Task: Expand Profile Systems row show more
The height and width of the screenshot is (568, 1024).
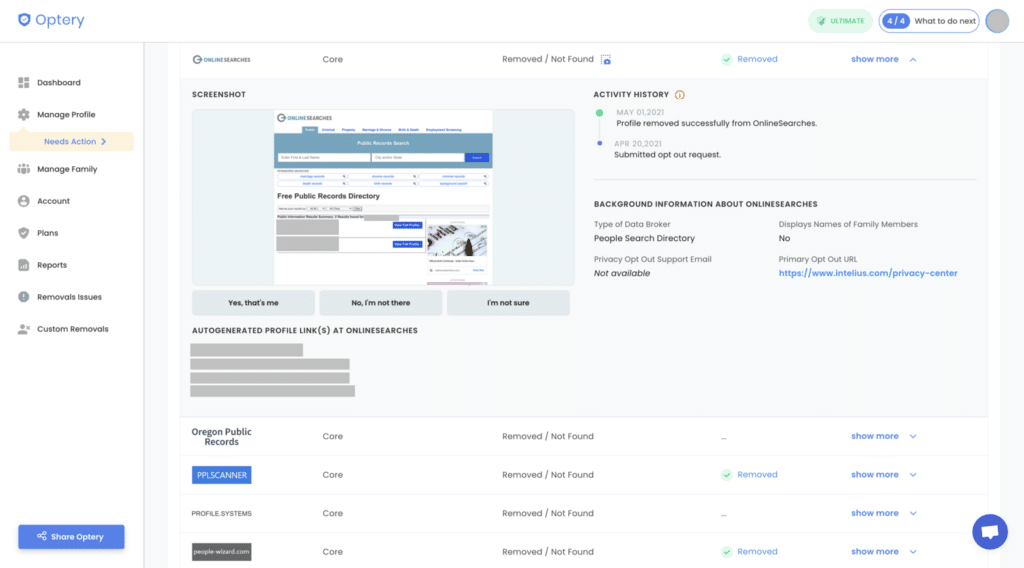Action: click(884, 513)
